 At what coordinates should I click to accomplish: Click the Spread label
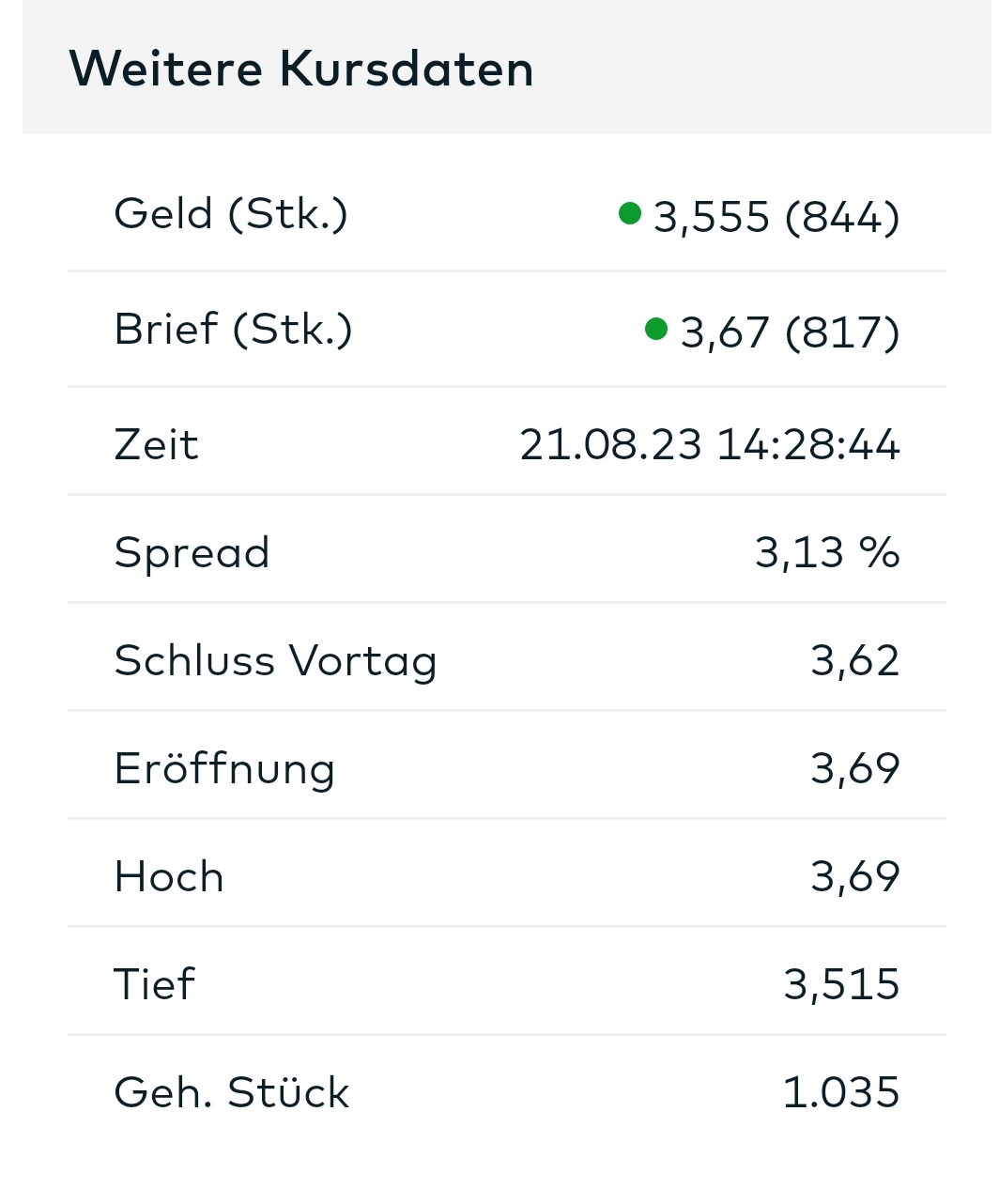pos(192,552)
